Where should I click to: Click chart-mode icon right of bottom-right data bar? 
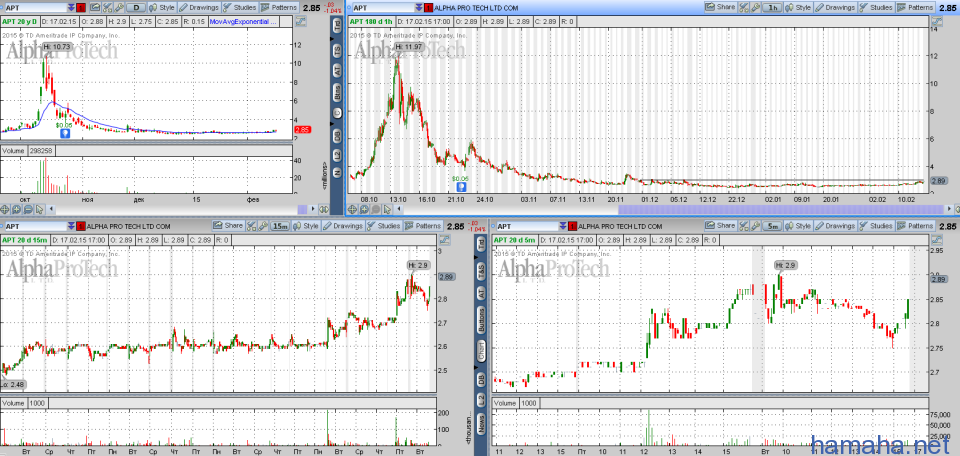936,240
